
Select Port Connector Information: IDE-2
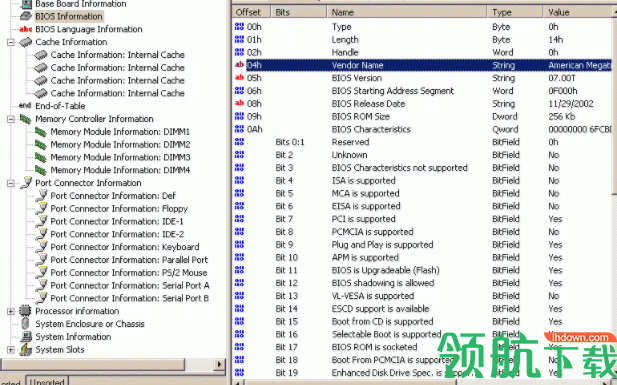click(x=117, y=234)
